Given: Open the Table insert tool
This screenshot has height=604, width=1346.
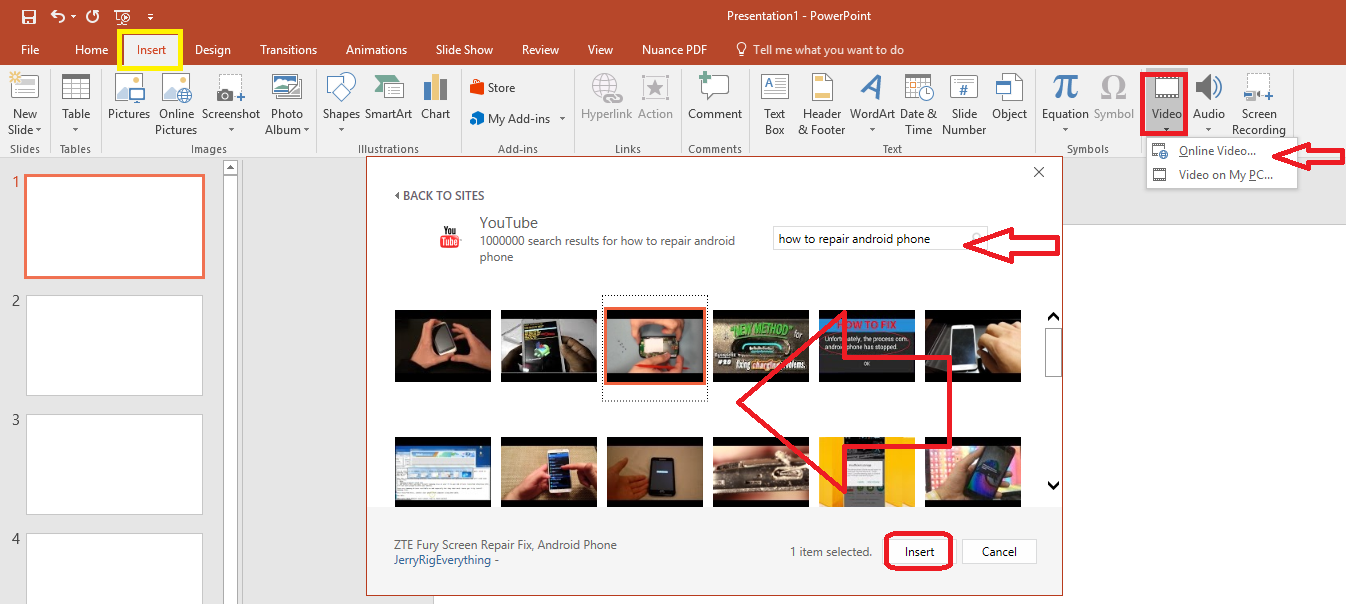Looking at the screenshot, I should coord(76,105).
